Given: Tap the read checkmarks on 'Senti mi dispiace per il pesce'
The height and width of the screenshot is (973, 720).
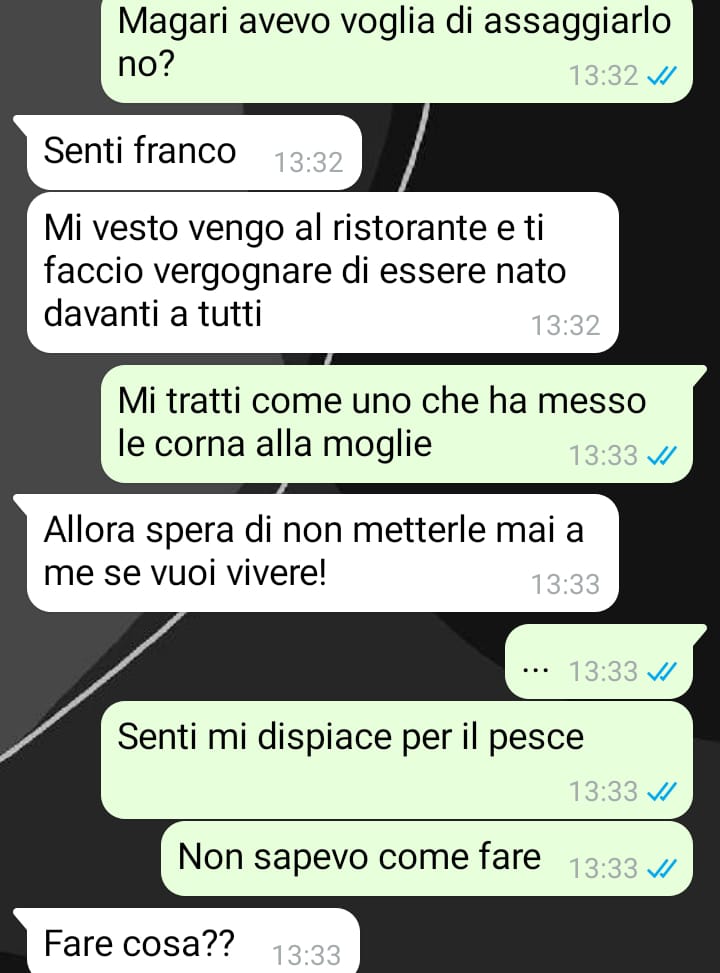Looking at the screenshot, I should [660, 791].
